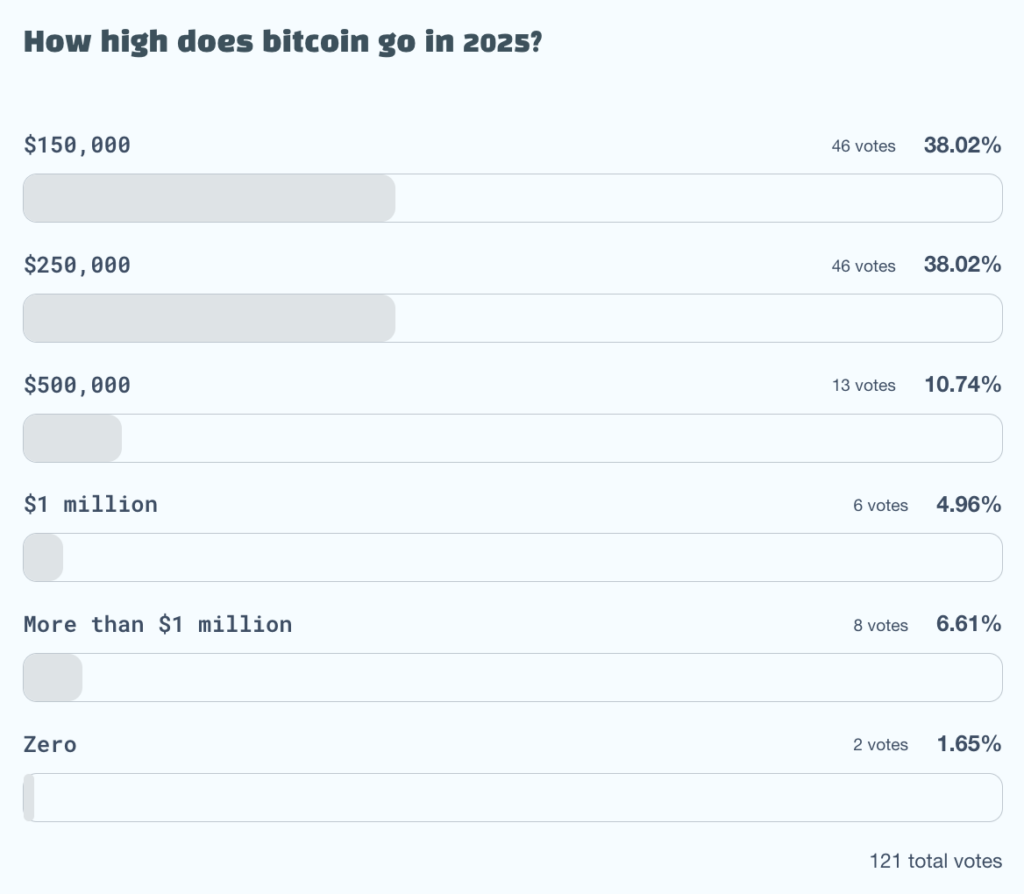This screenshot has width=1024, height=894.
Task: Click the 8 votes count
Action: 880,625
